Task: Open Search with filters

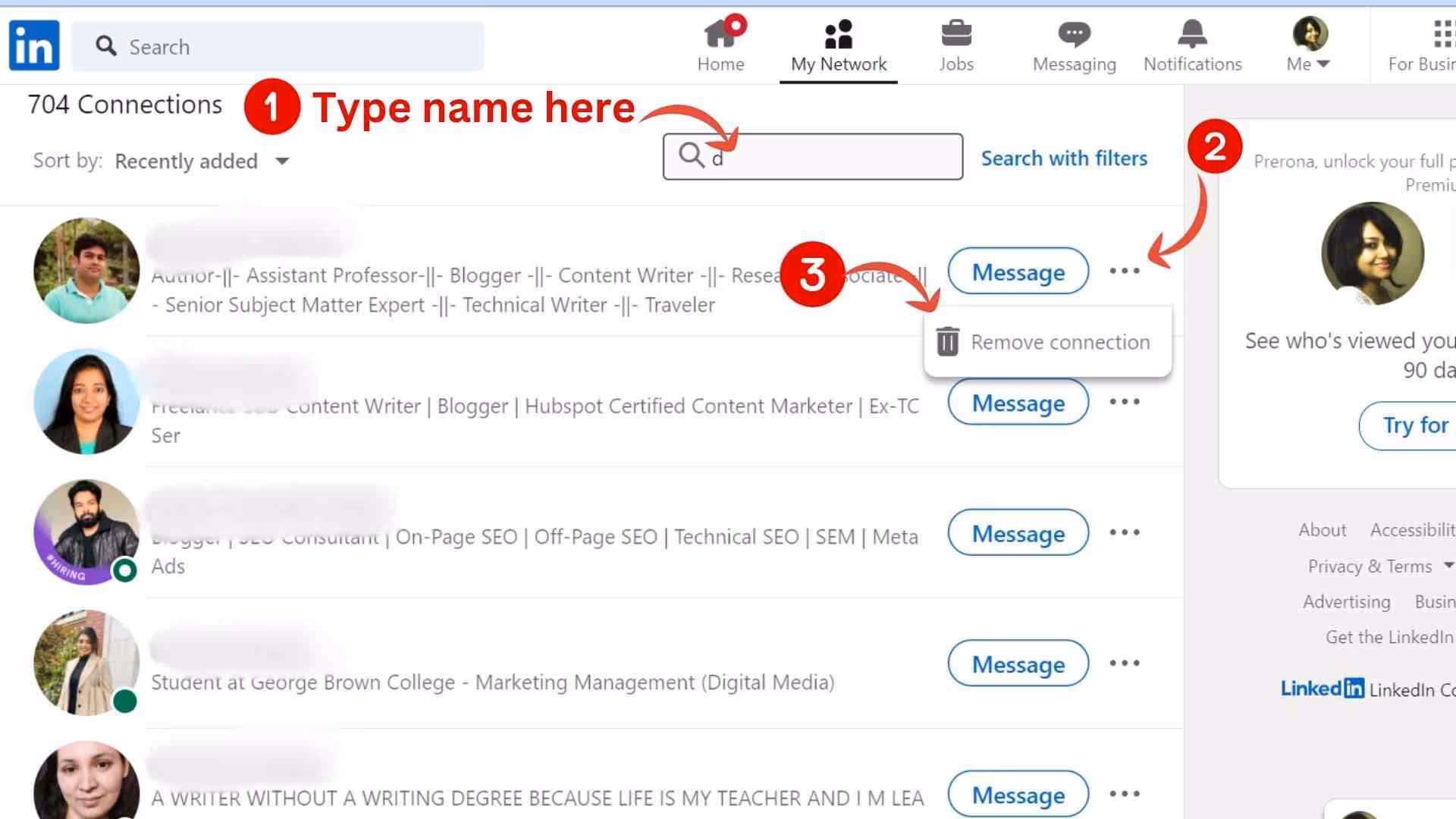Action: click(1064, 158)
